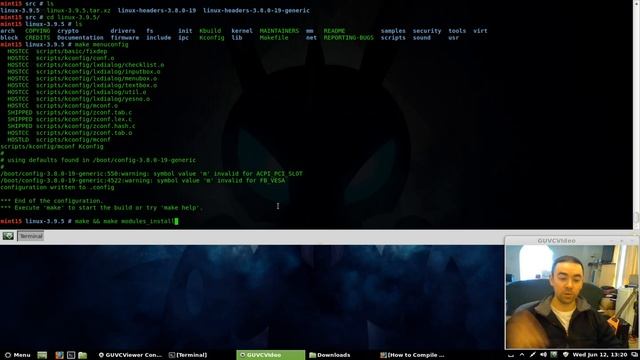640x360 pixels.
Task: Click the terminal's vertical scrollbar
Action: (636, 114)
